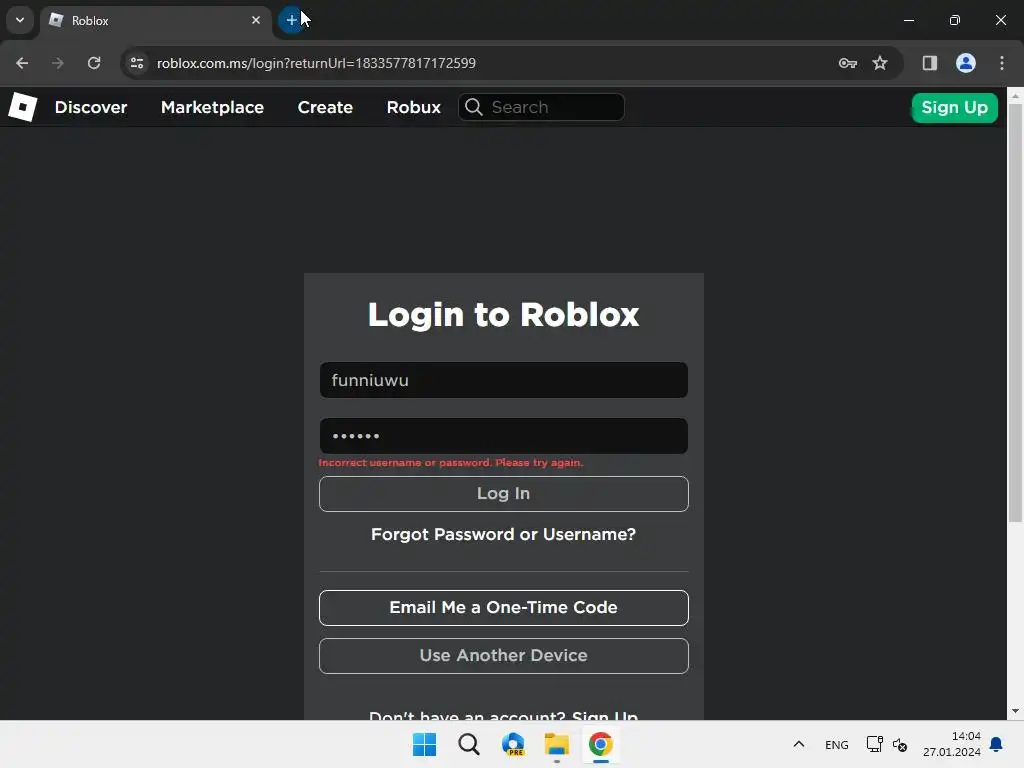
Task: Click the muted volume tray icon
Action: [x=900, y=744]
